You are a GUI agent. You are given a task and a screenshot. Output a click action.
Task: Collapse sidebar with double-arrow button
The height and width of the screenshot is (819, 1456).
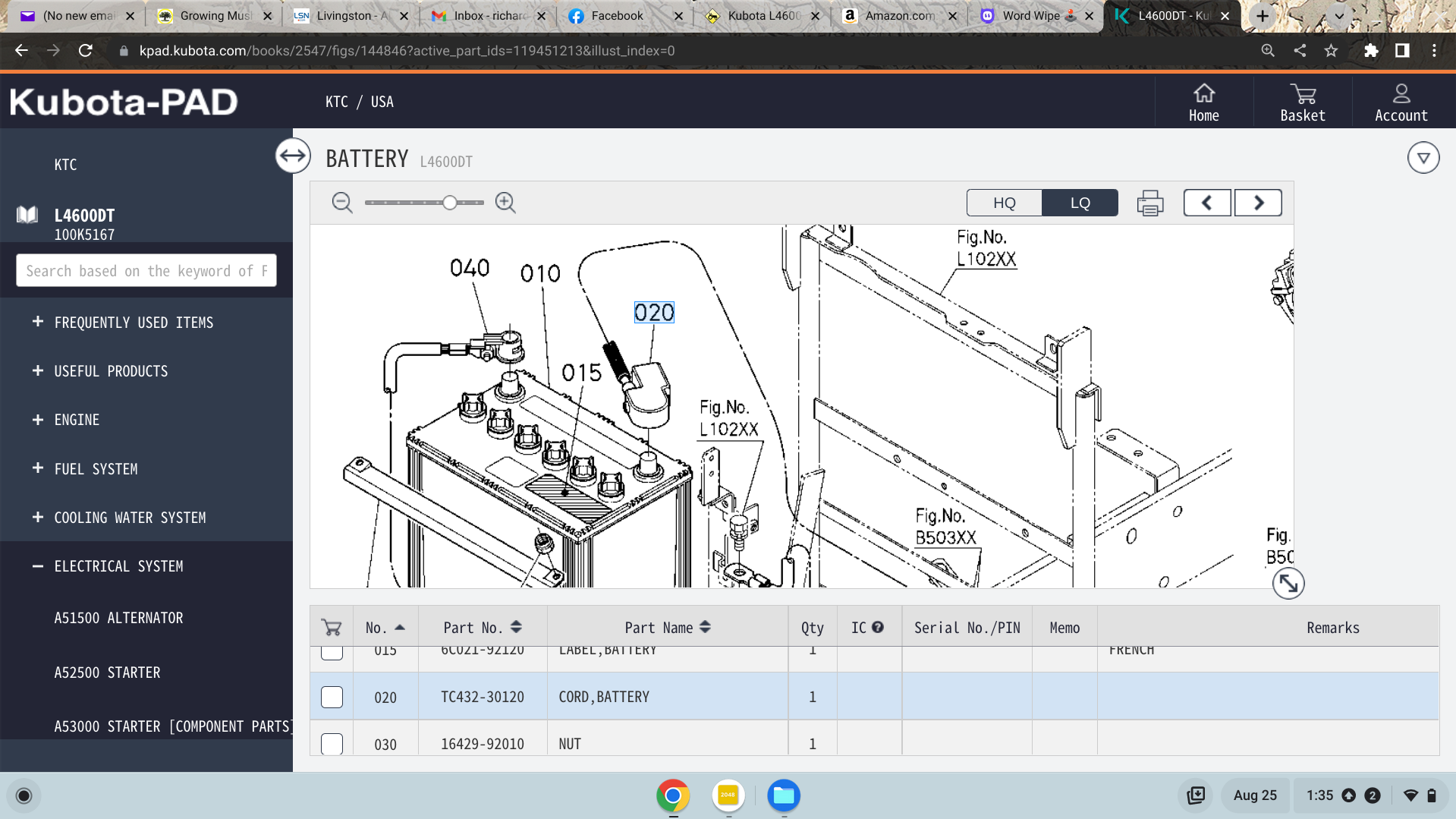click(293, 156)
